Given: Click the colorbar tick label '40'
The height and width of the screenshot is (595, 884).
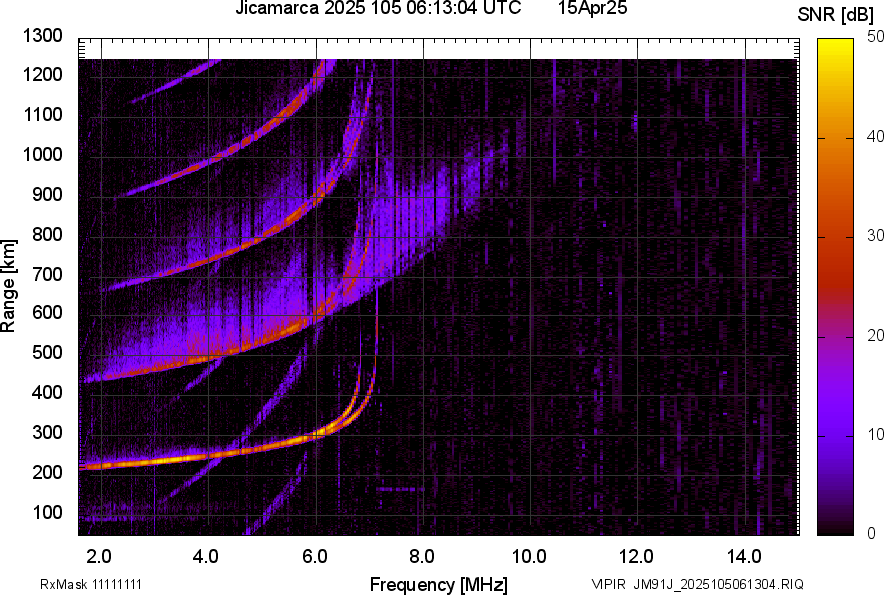Looking at the screenshot, I should tap(875, 136).
